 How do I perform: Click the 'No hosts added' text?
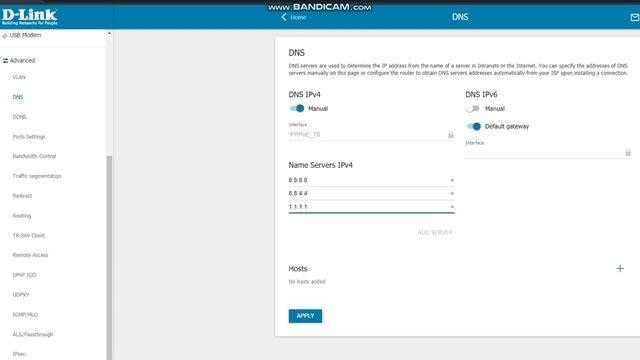click(x=307, y=282)
